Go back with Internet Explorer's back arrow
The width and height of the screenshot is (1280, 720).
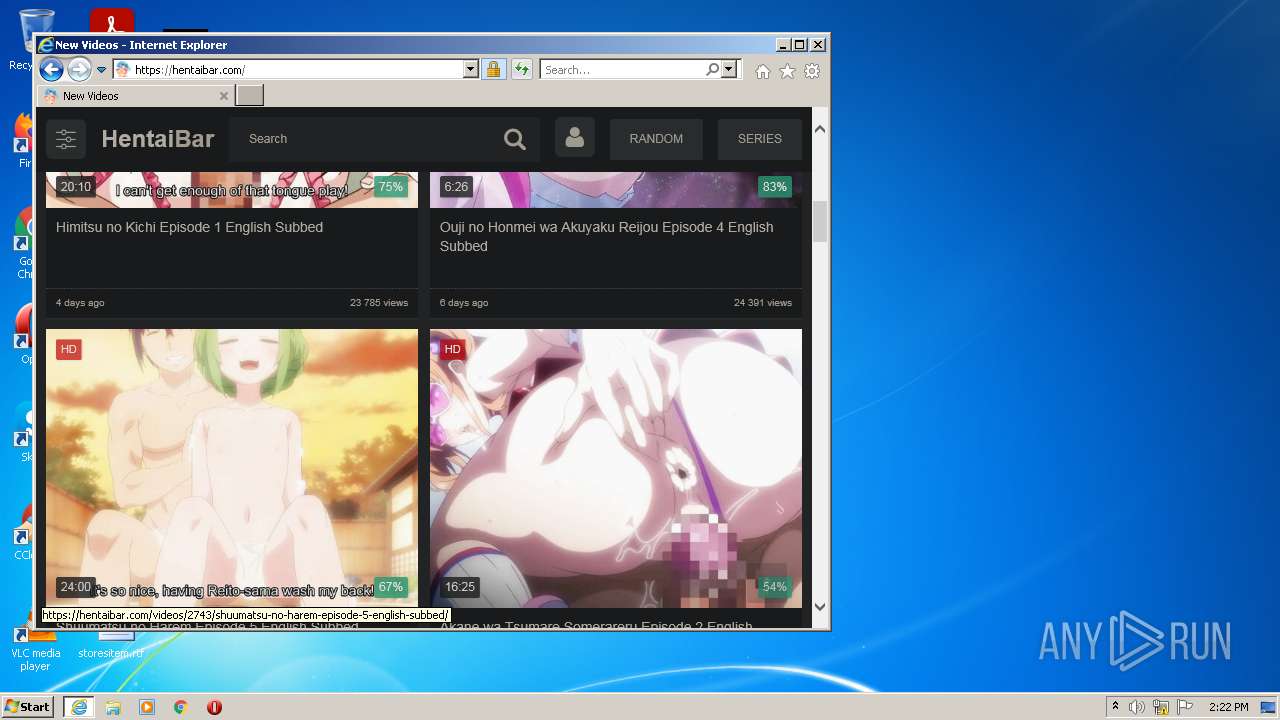(51, 70)
